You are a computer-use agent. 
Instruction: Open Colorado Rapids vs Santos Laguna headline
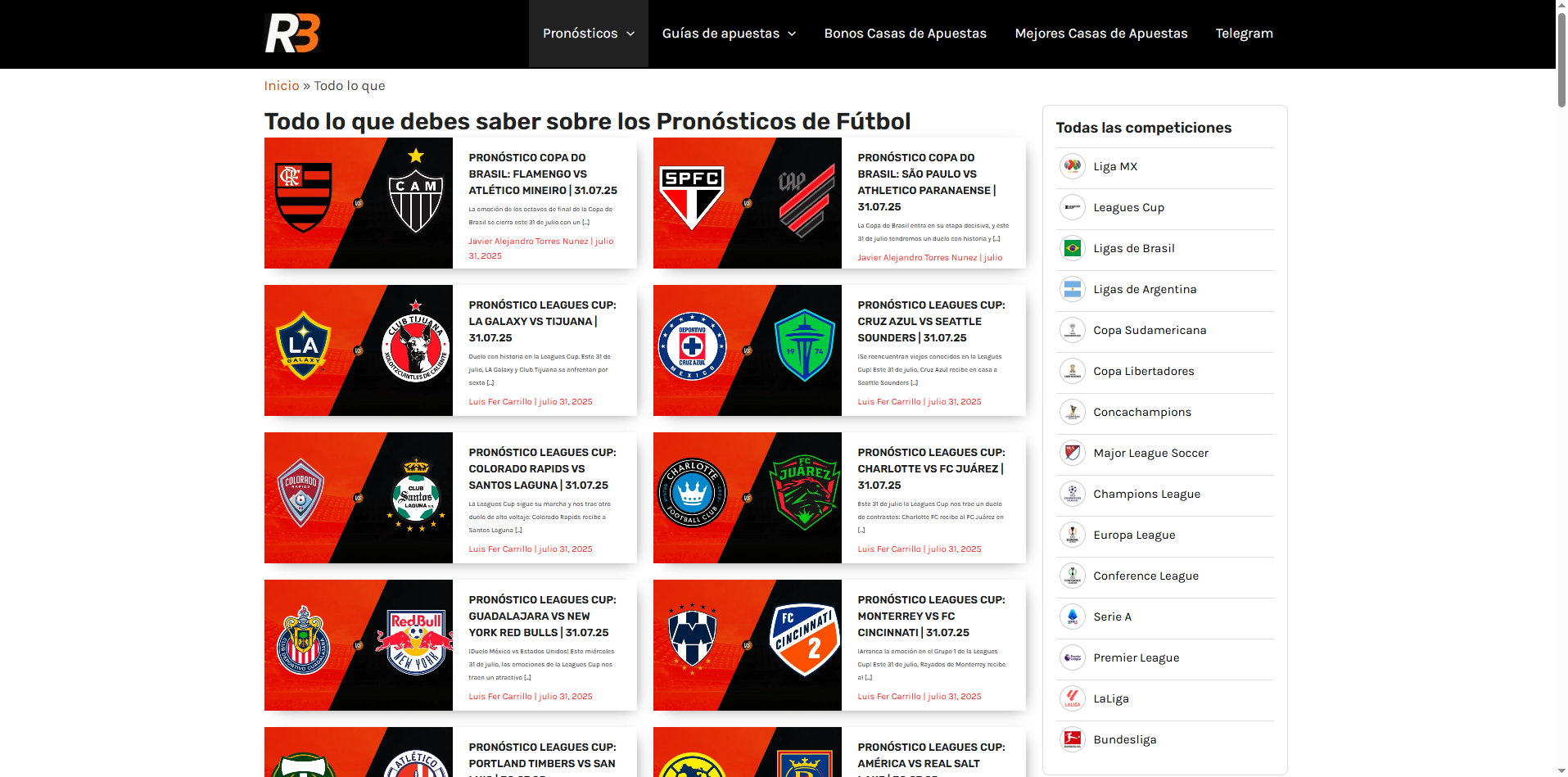542,468
